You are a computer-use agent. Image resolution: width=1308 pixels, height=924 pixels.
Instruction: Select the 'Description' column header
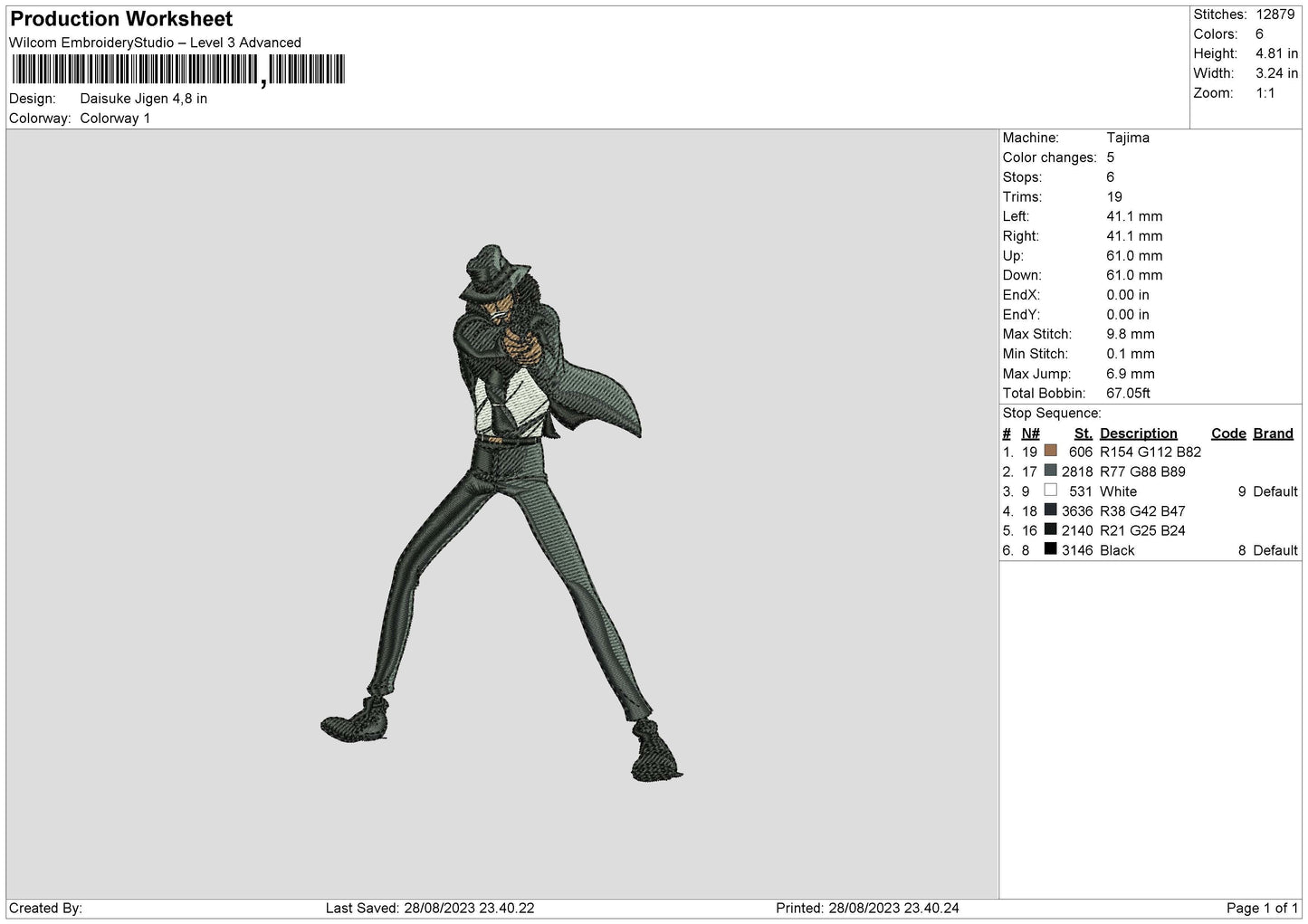coord(1139,433)
